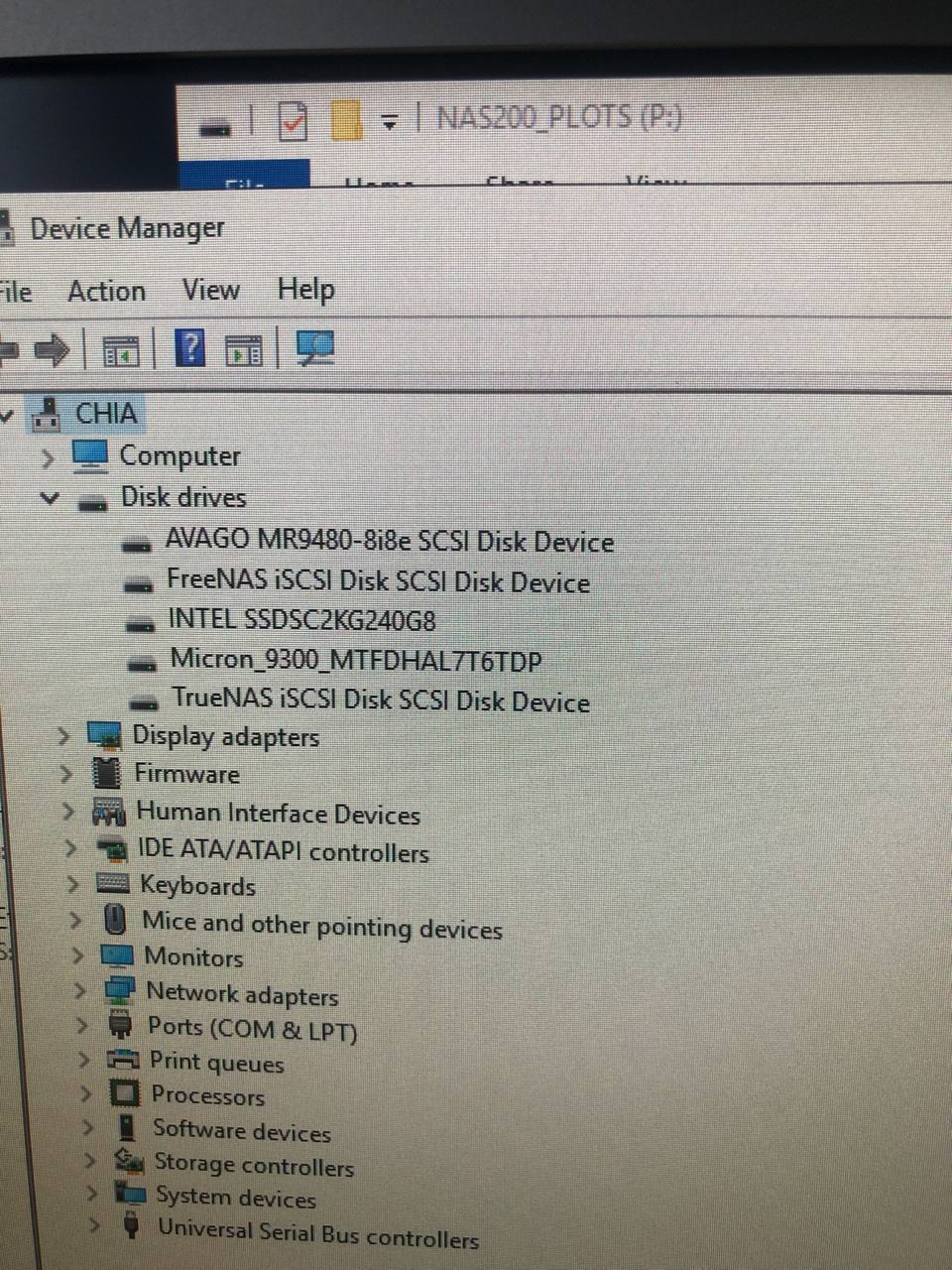Expand the Print queues node
Viewport: 952px width, 1270px height.
pyautogui.click(x=84, y=1061)
